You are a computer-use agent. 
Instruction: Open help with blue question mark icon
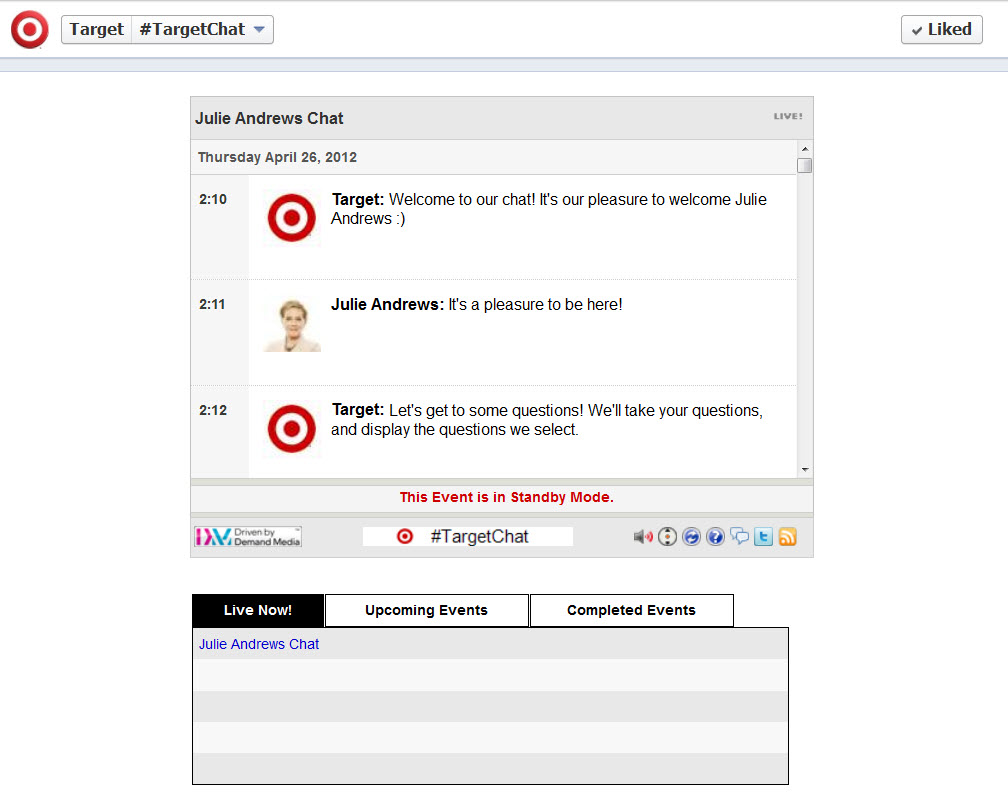pyautogui.click(x=715, y=537)
